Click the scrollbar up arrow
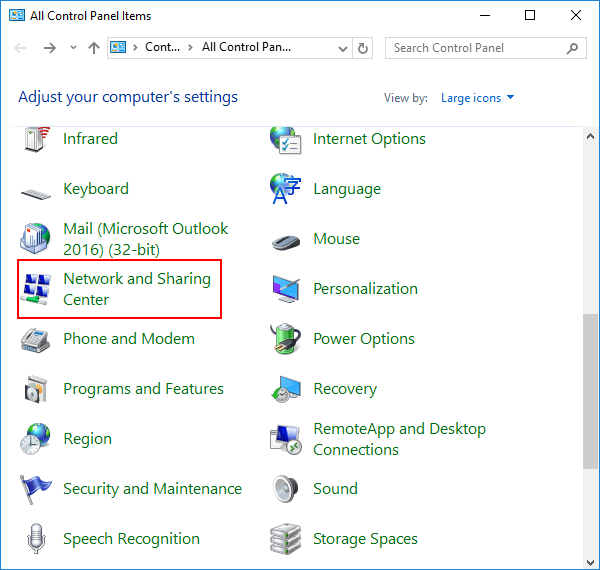This screenshot has height=570, width=600. (590, 136)
